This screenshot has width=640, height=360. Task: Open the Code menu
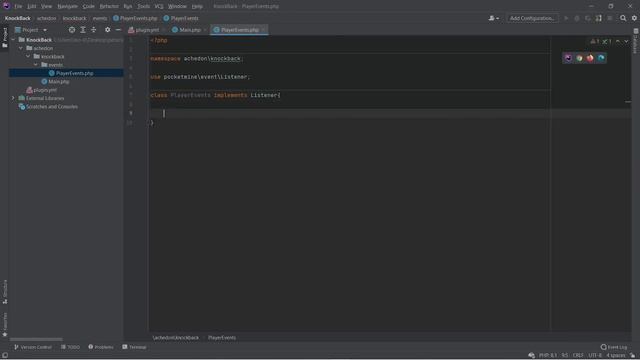point(89,6)
